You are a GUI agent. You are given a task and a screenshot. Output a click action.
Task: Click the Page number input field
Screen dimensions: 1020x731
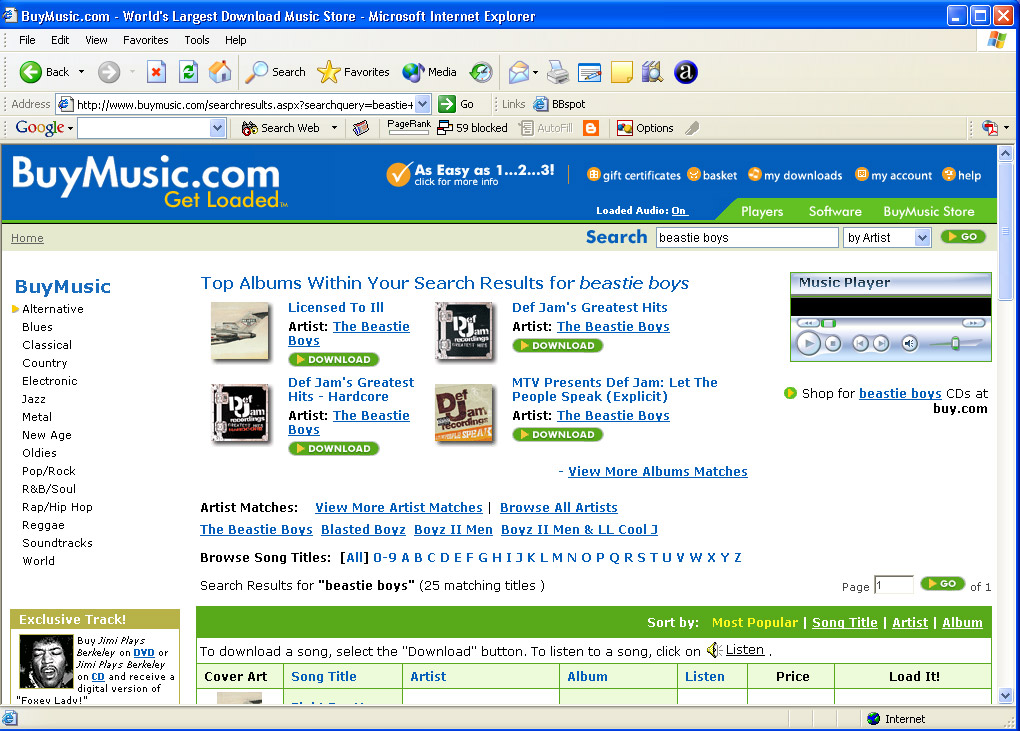click(894, 585)
